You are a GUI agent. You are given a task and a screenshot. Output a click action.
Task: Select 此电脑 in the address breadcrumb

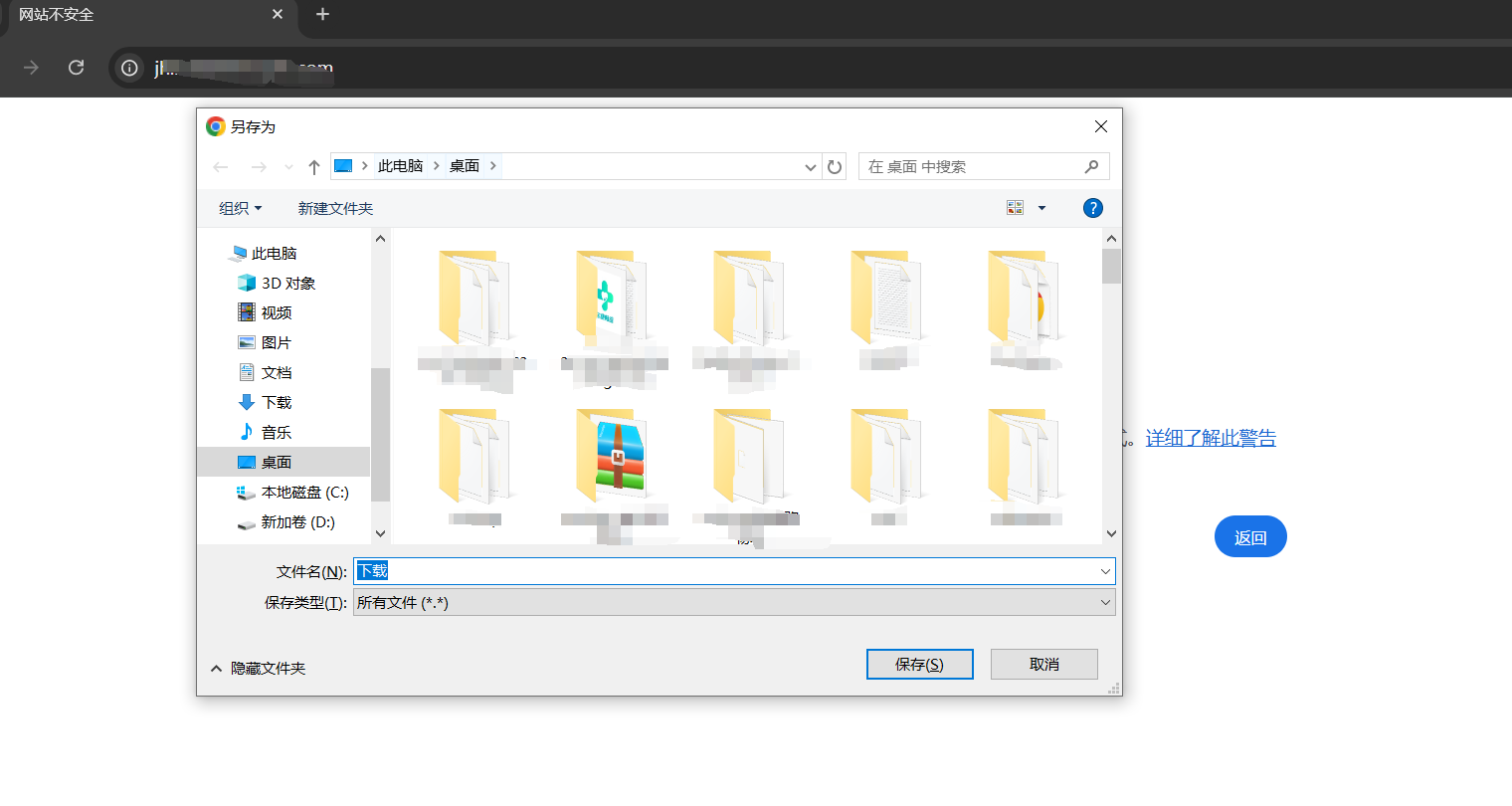point(400,166)
